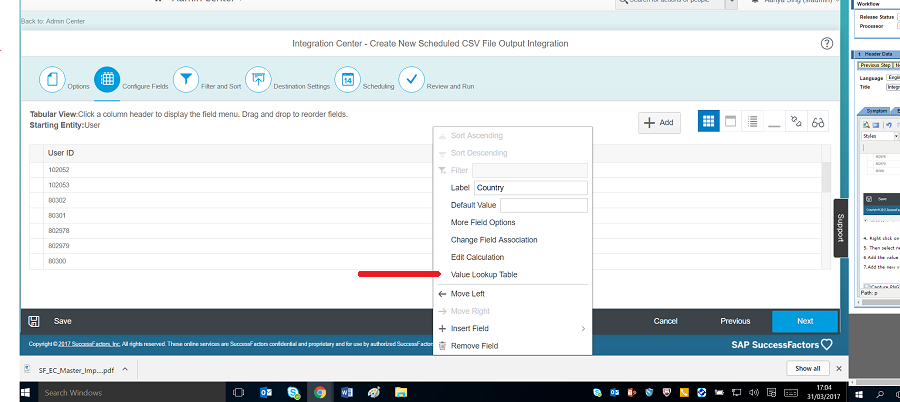This screenshot has width=900, height=402.
Task: Click the glasses preview icon
Action: pyautogui.click(x=818, y=122)
